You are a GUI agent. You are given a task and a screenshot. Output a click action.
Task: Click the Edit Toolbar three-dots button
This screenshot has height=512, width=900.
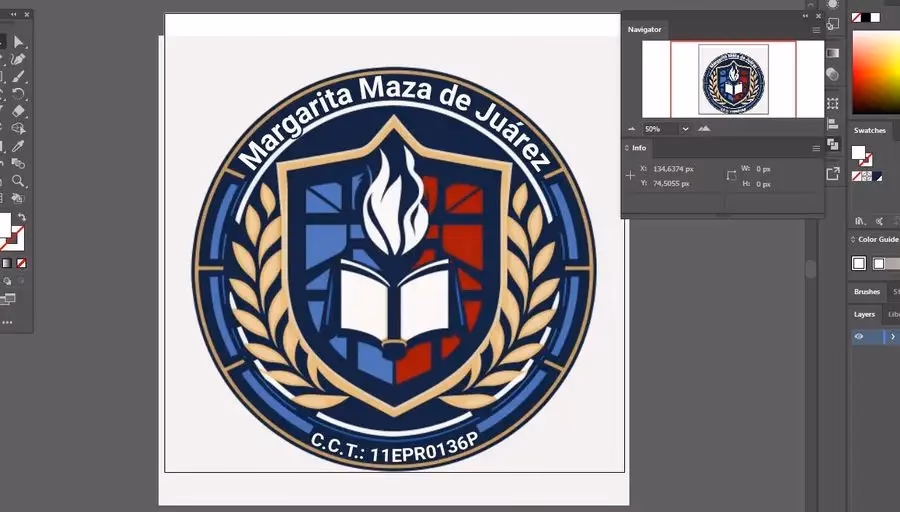(8, 323)
